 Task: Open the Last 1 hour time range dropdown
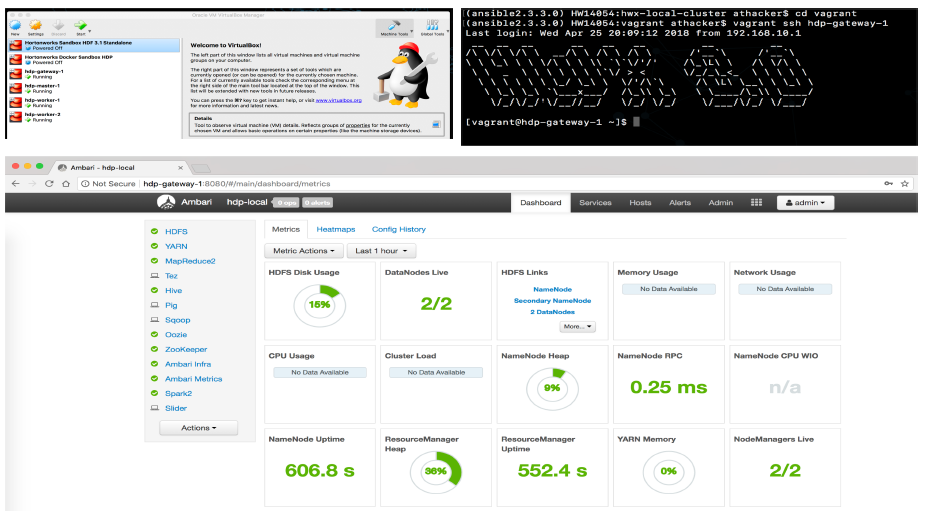click(381, 251)
